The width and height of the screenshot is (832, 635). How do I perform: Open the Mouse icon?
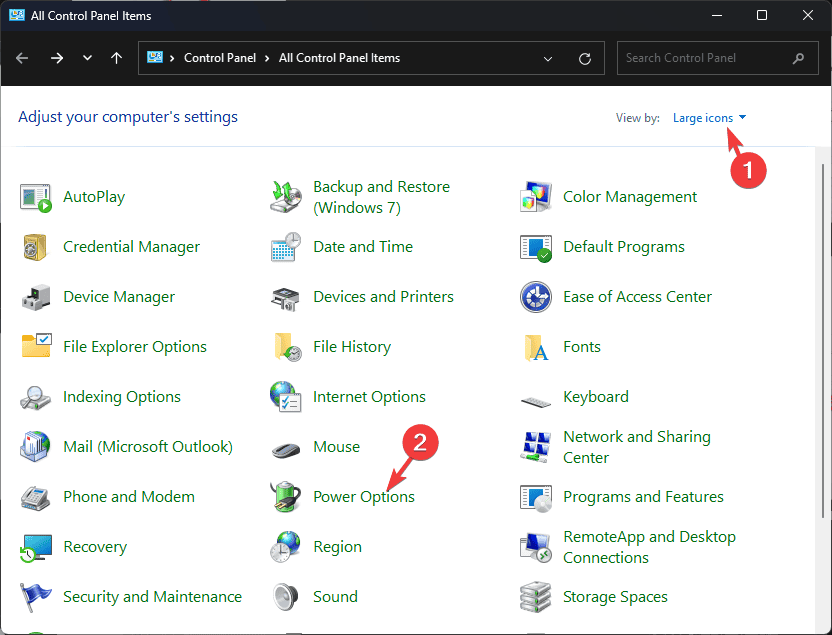click(x=286, y=450)
